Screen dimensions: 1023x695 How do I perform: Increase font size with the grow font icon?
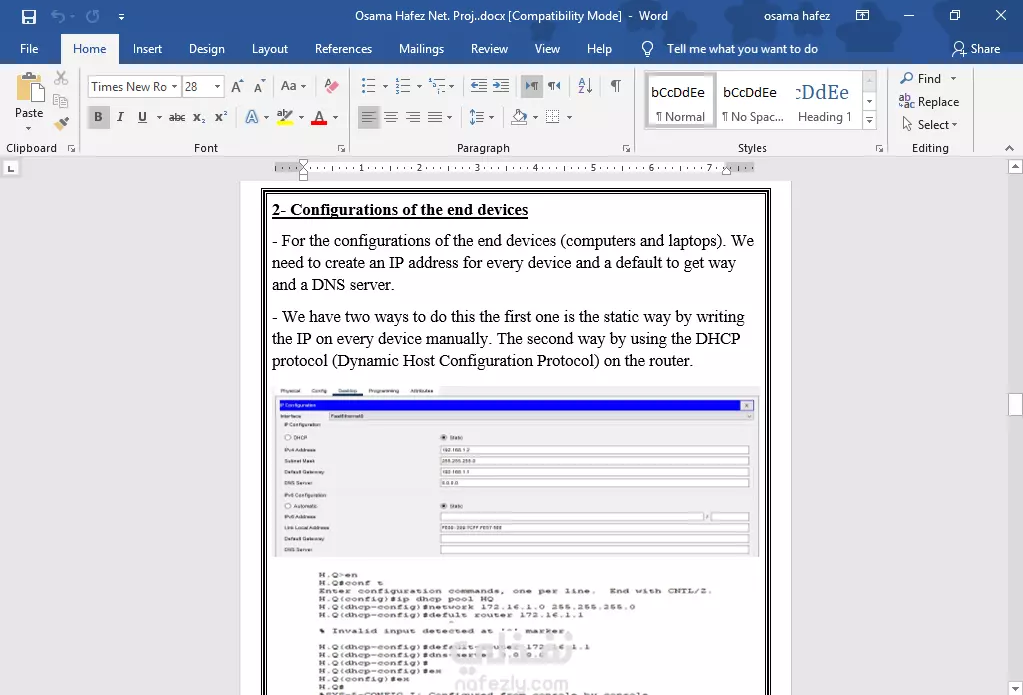click(x=237, y=86)
